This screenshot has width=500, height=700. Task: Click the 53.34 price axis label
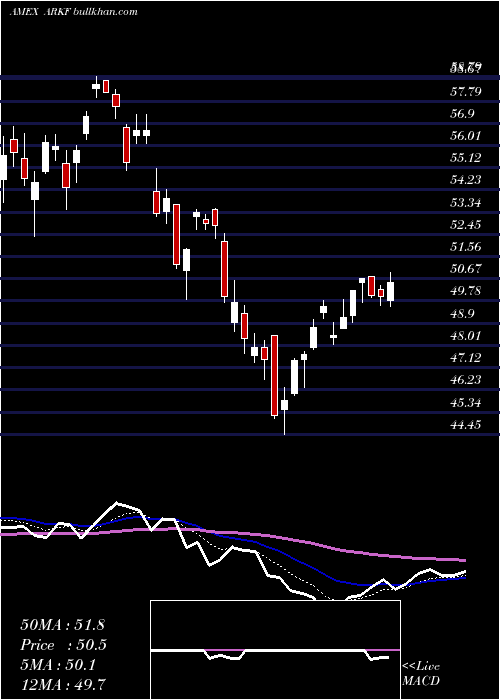[x=466, y=203]
